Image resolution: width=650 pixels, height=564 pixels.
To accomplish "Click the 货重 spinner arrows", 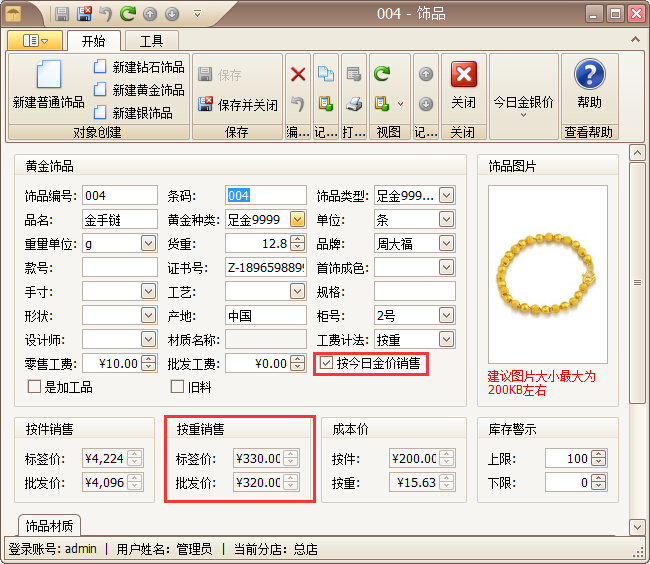I will point(297,243).
